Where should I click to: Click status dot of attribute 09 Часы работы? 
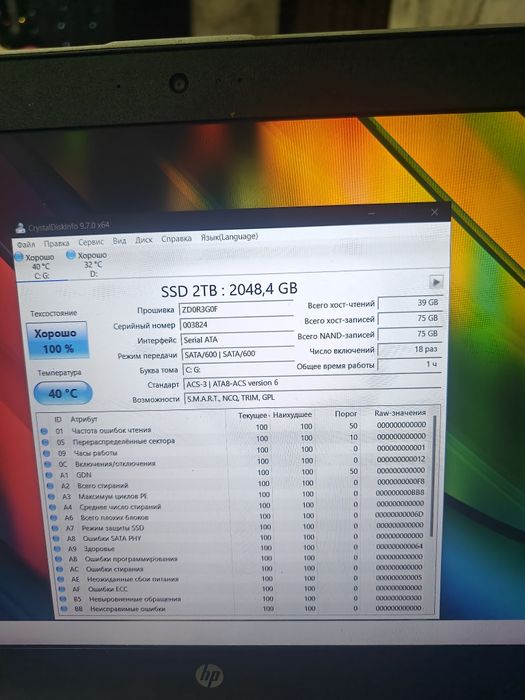click(47, 454)
